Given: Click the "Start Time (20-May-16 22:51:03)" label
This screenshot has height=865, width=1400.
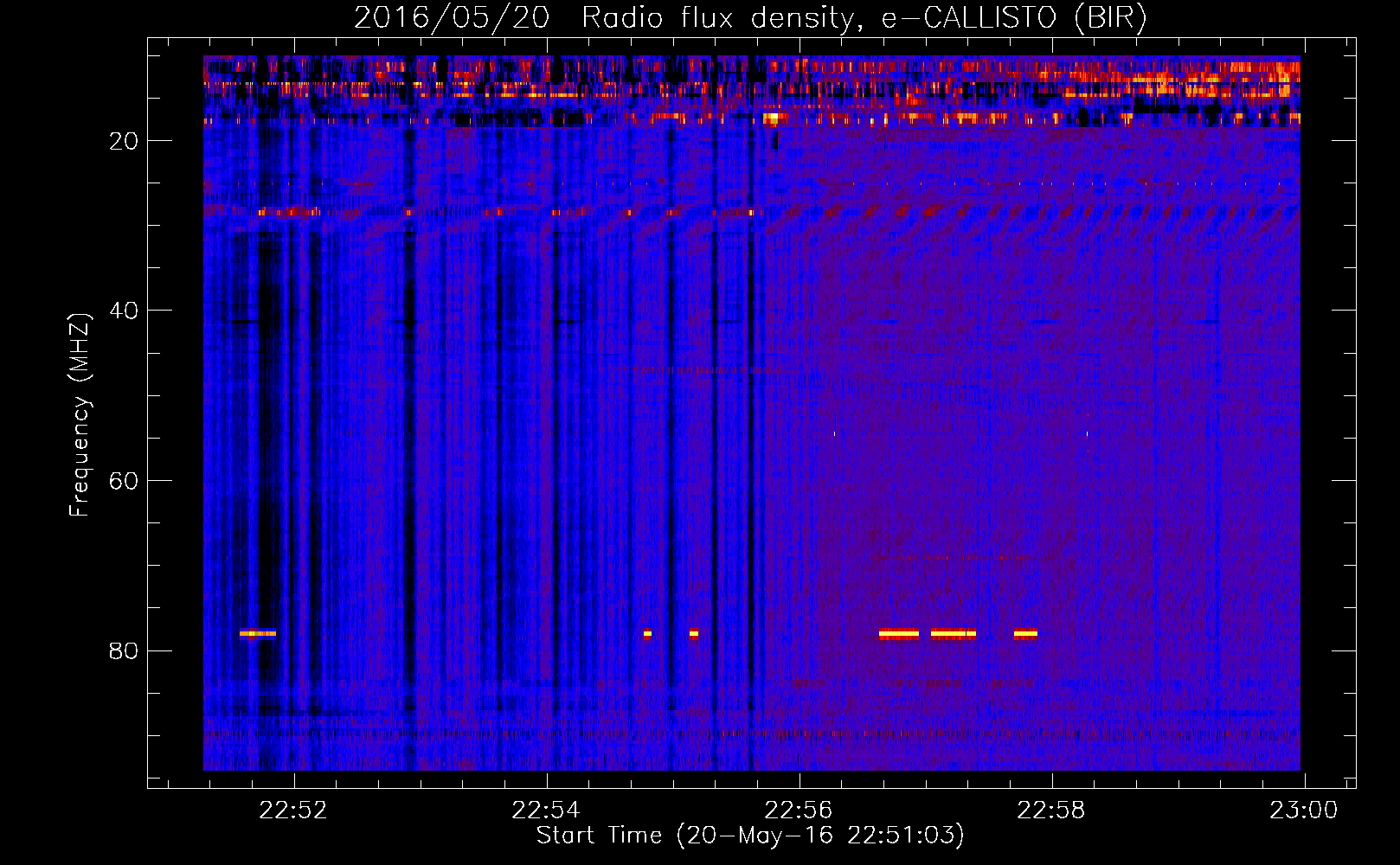Looking at the screenshot, I should 750,836.
